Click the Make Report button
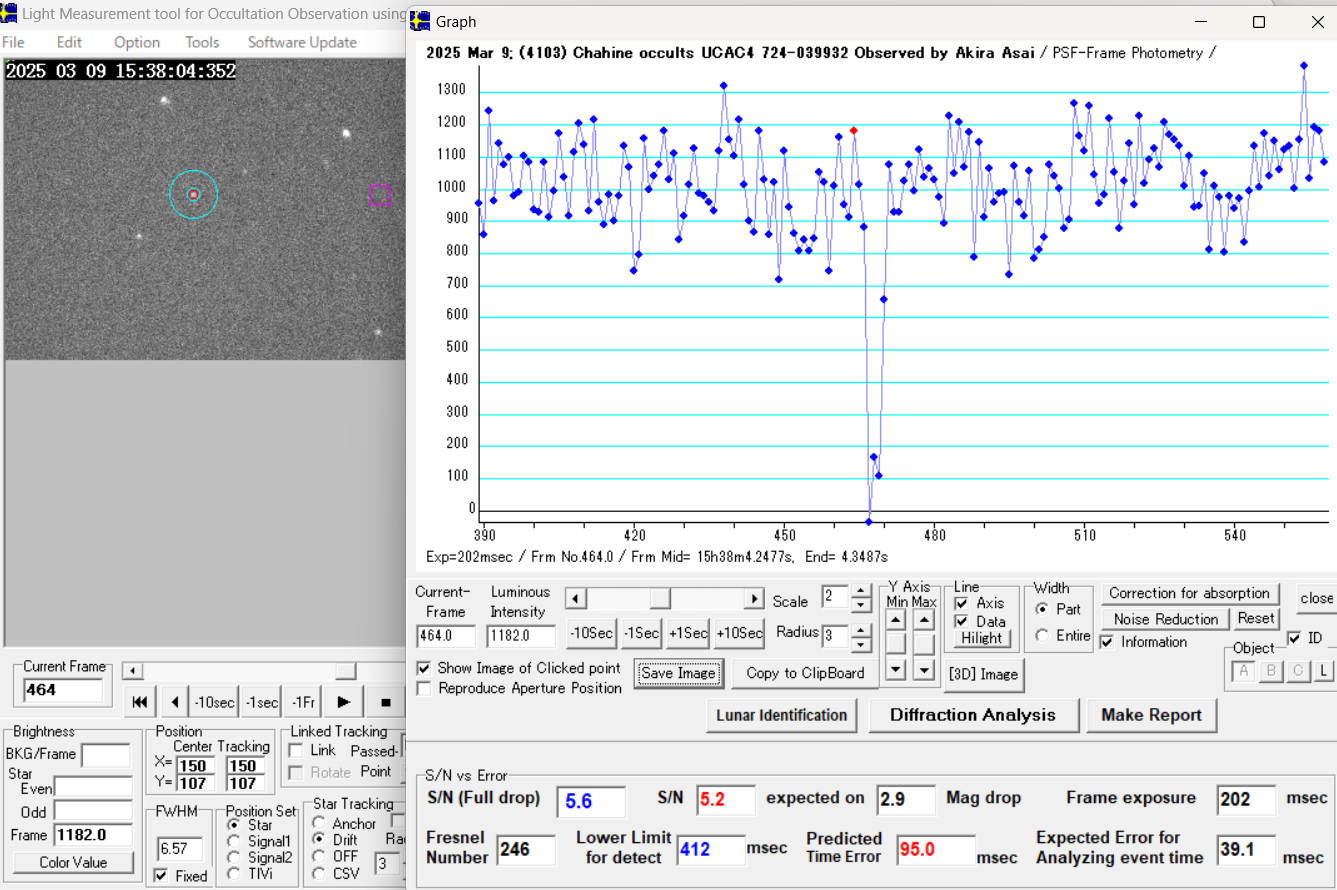The height and width of the screenshot is (890, 1337). pos(1151,715)
